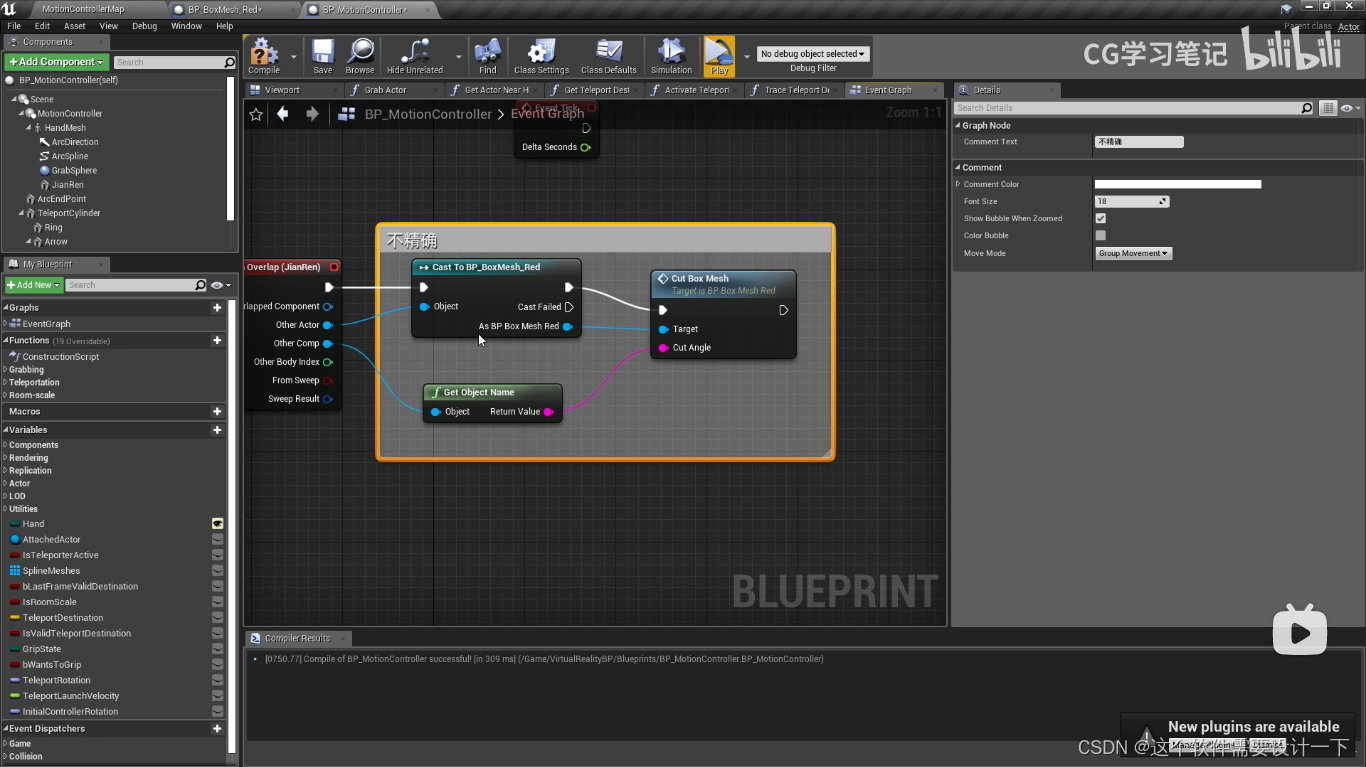This screenshot has width=1366, height=767.
Task: Click the comment box title bar
Action: pyautogui.click(x=605, y=241)
